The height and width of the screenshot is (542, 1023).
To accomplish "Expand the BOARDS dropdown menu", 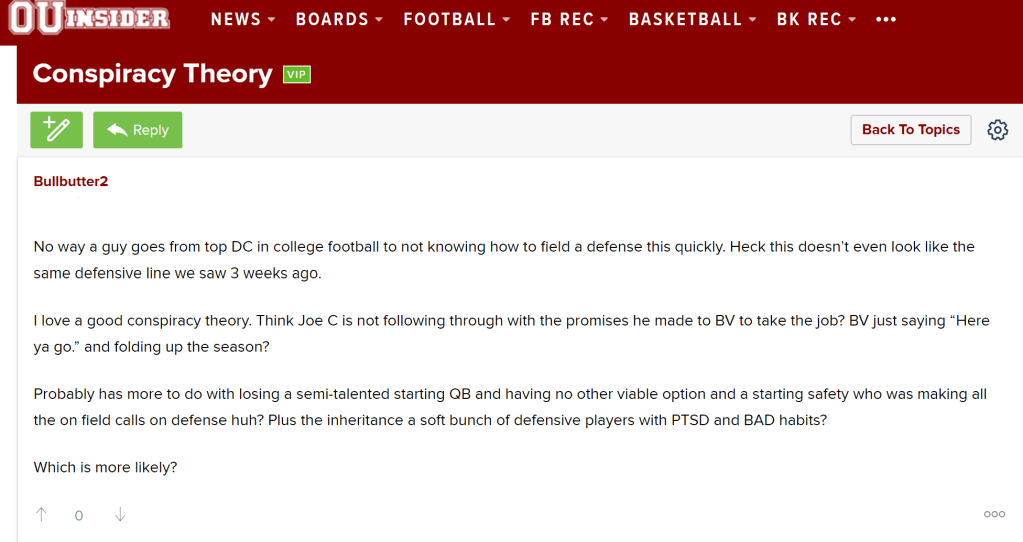I will coord(339,19).
